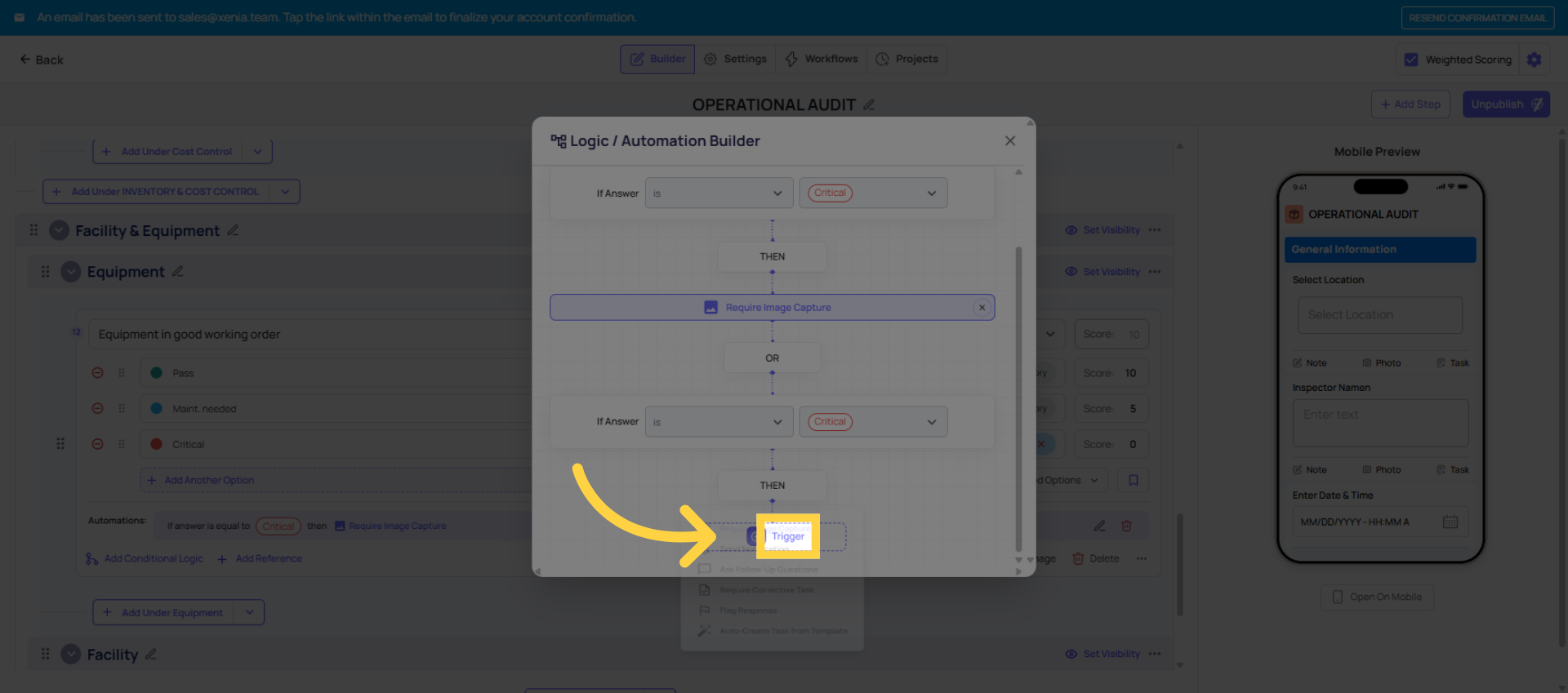The image size is (1568, 693).
Task: Change the Pass option green color
Action: point(156,373)
